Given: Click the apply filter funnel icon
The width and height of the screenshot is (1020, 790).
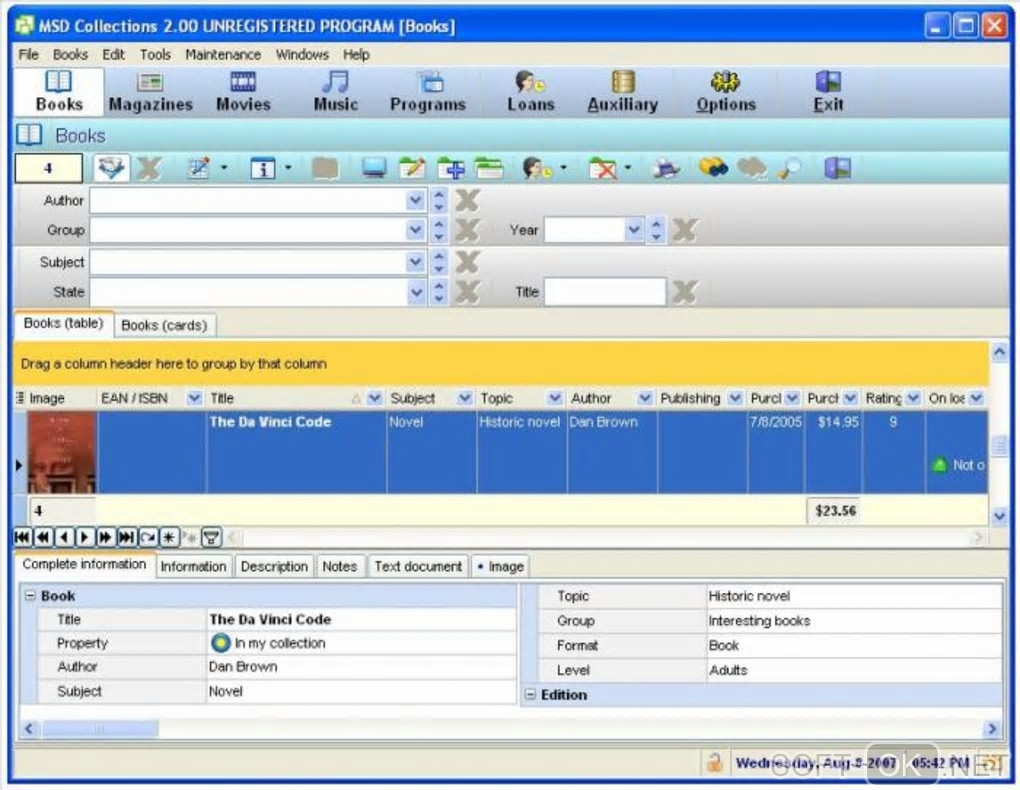Looking at the screenshot, I should 111,169.
